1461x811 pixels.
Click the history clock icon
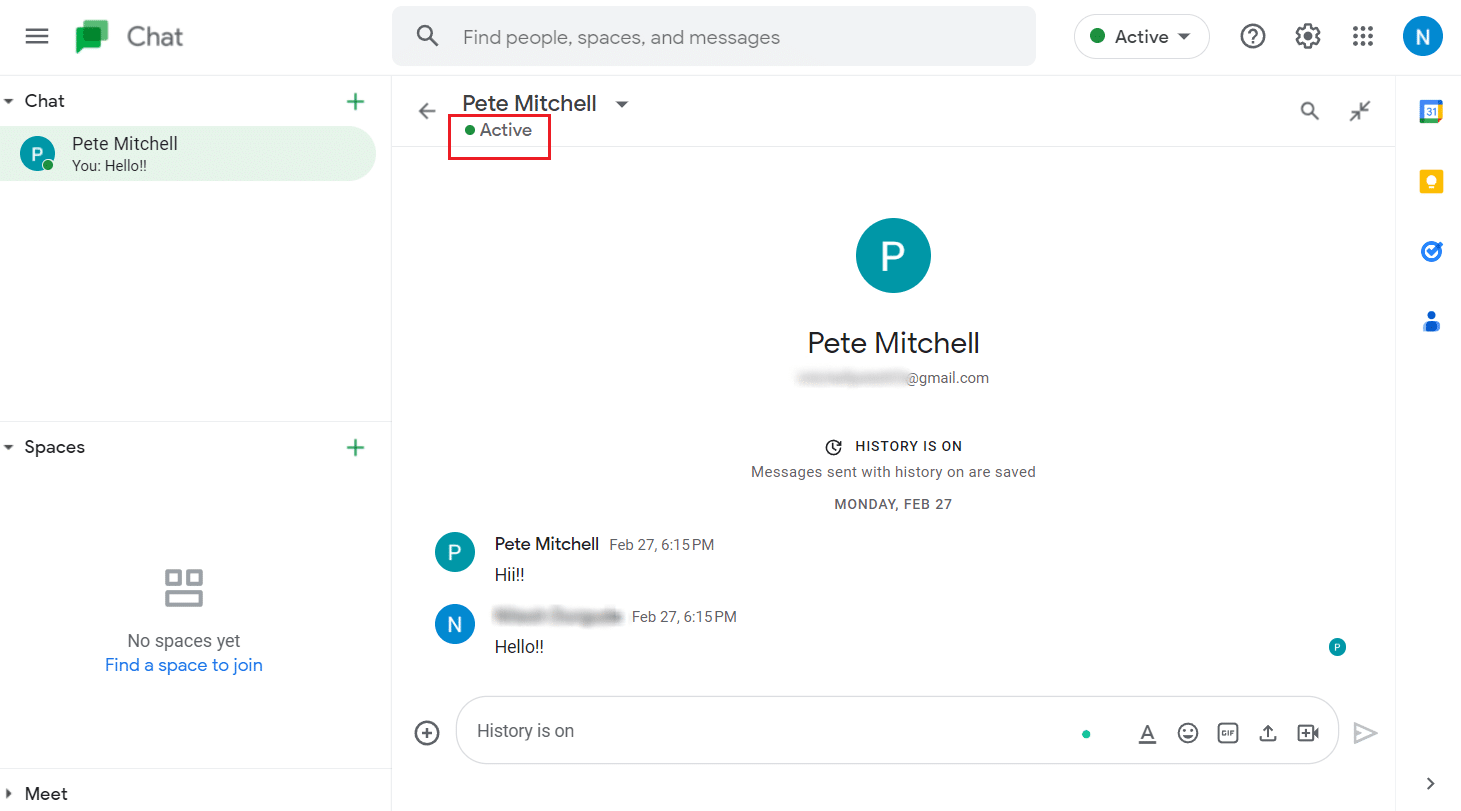[833, 447]
